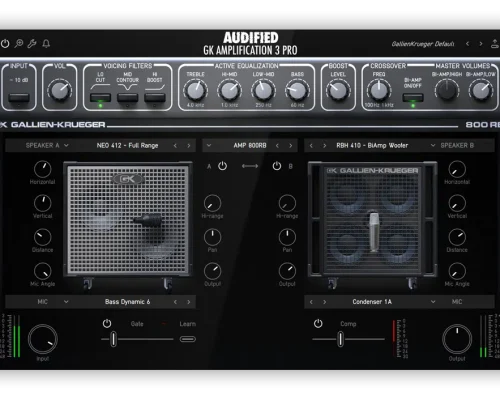Click the Bi-Amp/Low master volume knob
The image size is (500, 400).
pos(481,90)
